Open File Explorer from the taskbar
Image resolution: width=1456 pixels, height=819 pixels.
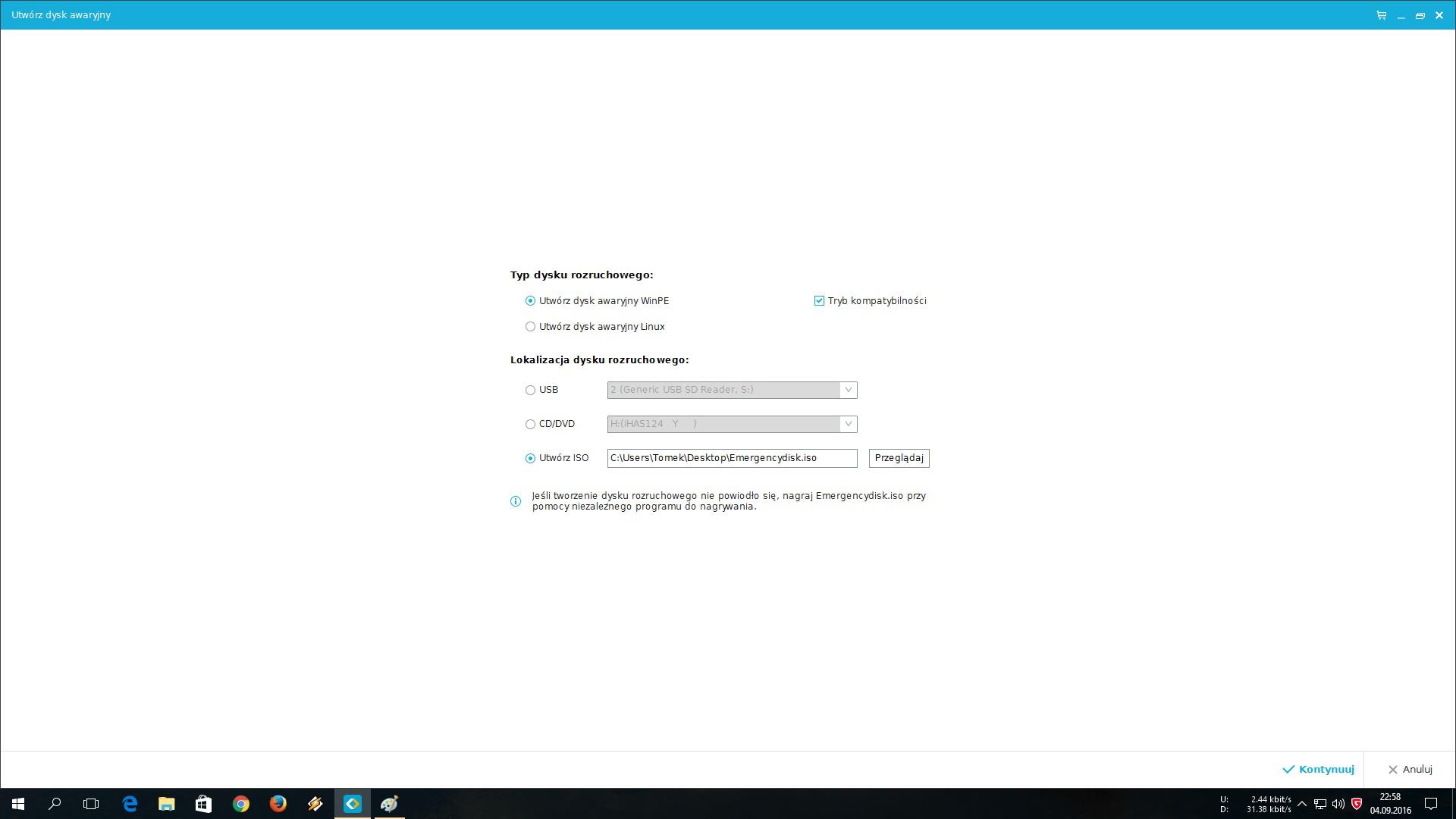(x=167, y=804)
